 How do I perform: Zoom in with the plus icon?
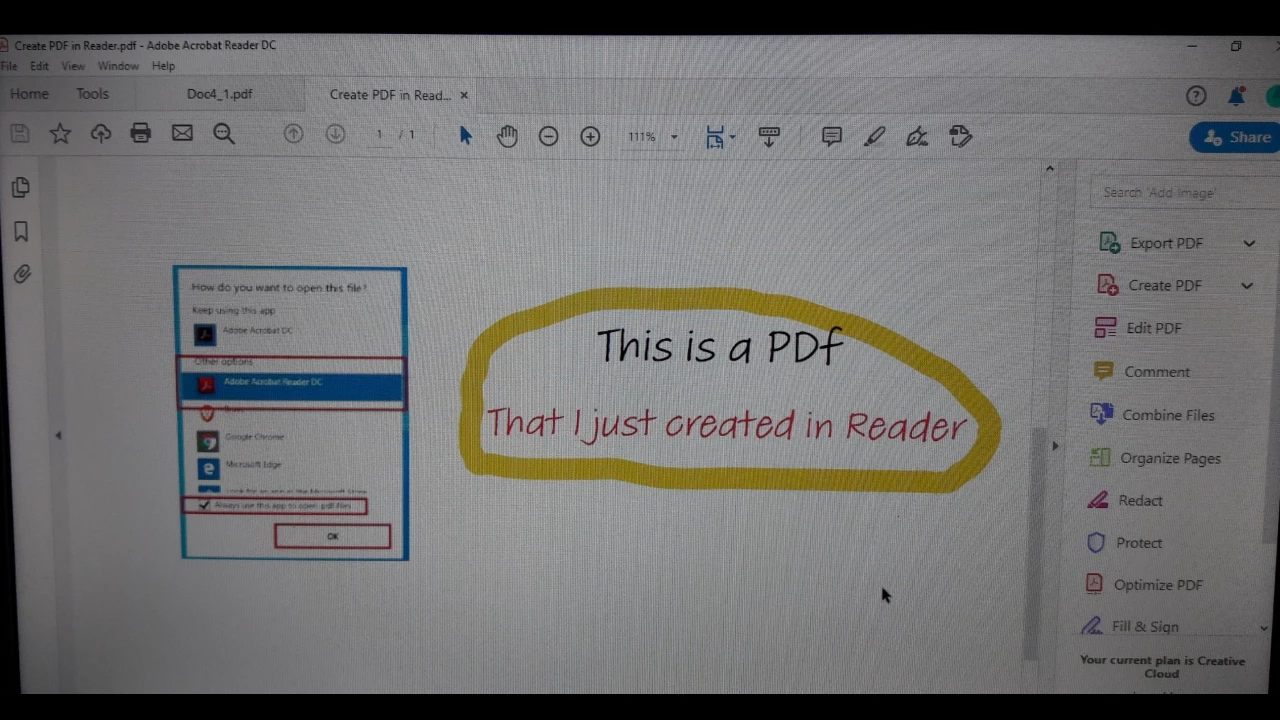590,136
